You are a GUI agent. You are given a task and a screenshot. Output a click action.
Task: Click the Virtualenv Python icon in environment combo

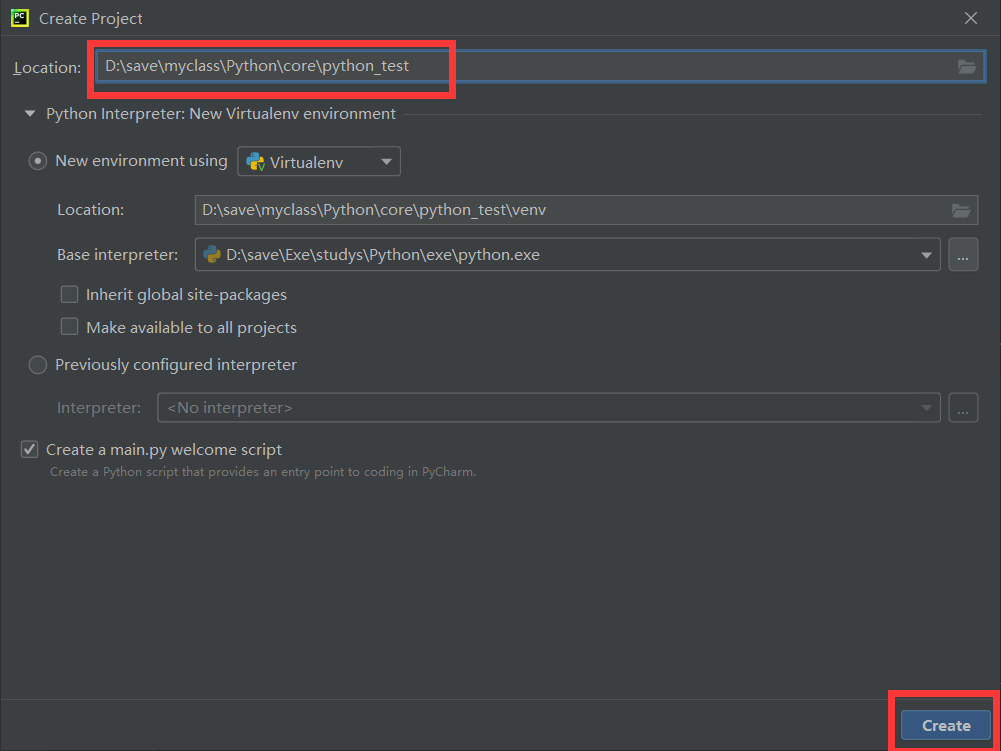255,162
